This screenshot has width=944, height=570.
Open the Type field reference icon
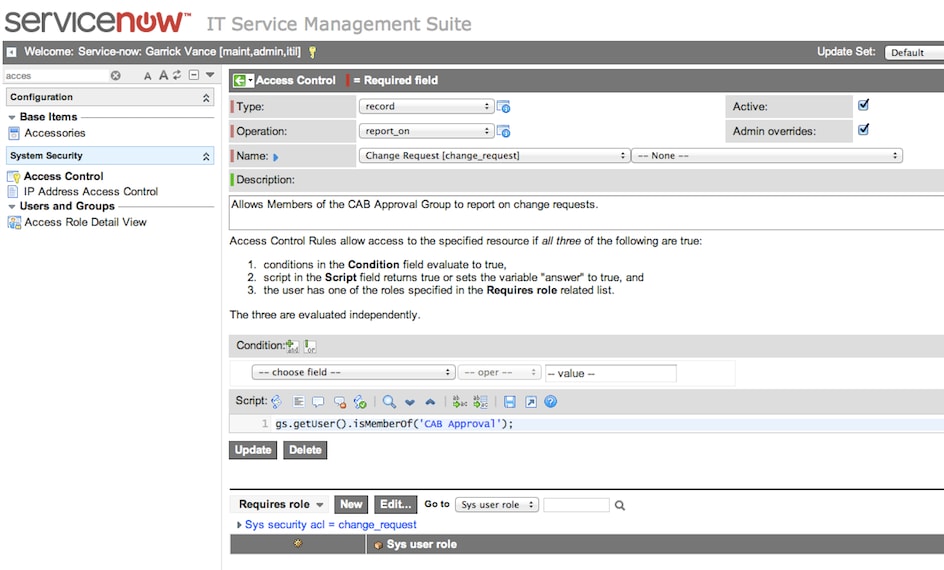coord(503,107)
